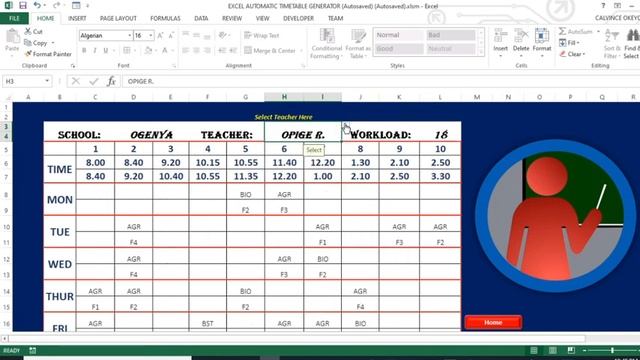Toggle Bold formatting
Screen dimensions: 640x360
tap(84, 50)
